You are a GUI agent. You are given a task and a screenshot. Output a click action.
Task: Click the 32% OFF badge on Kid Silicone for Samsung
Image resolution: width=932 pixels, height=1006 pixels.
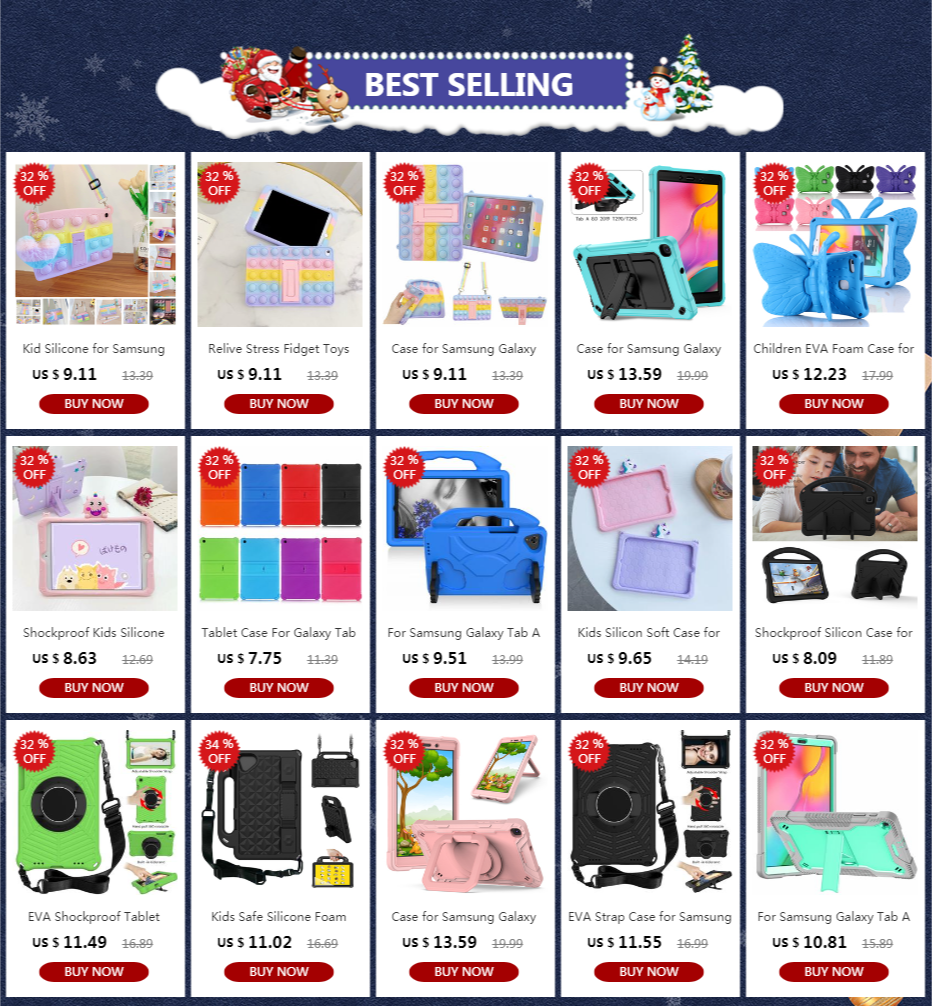tap(34, 183)
